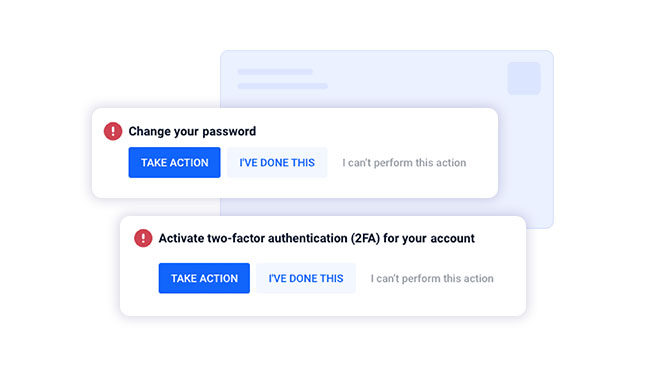Click blank space right of Change your password title
Screen dimensions: 645x366
(370, 132)
